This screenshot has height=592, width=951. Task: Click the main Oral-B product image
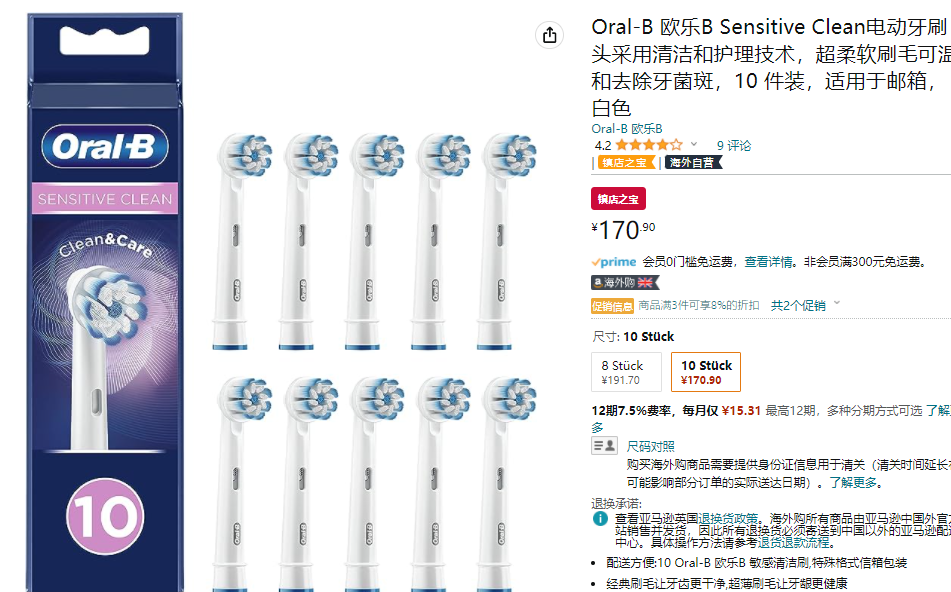click(x=106, y=300)
